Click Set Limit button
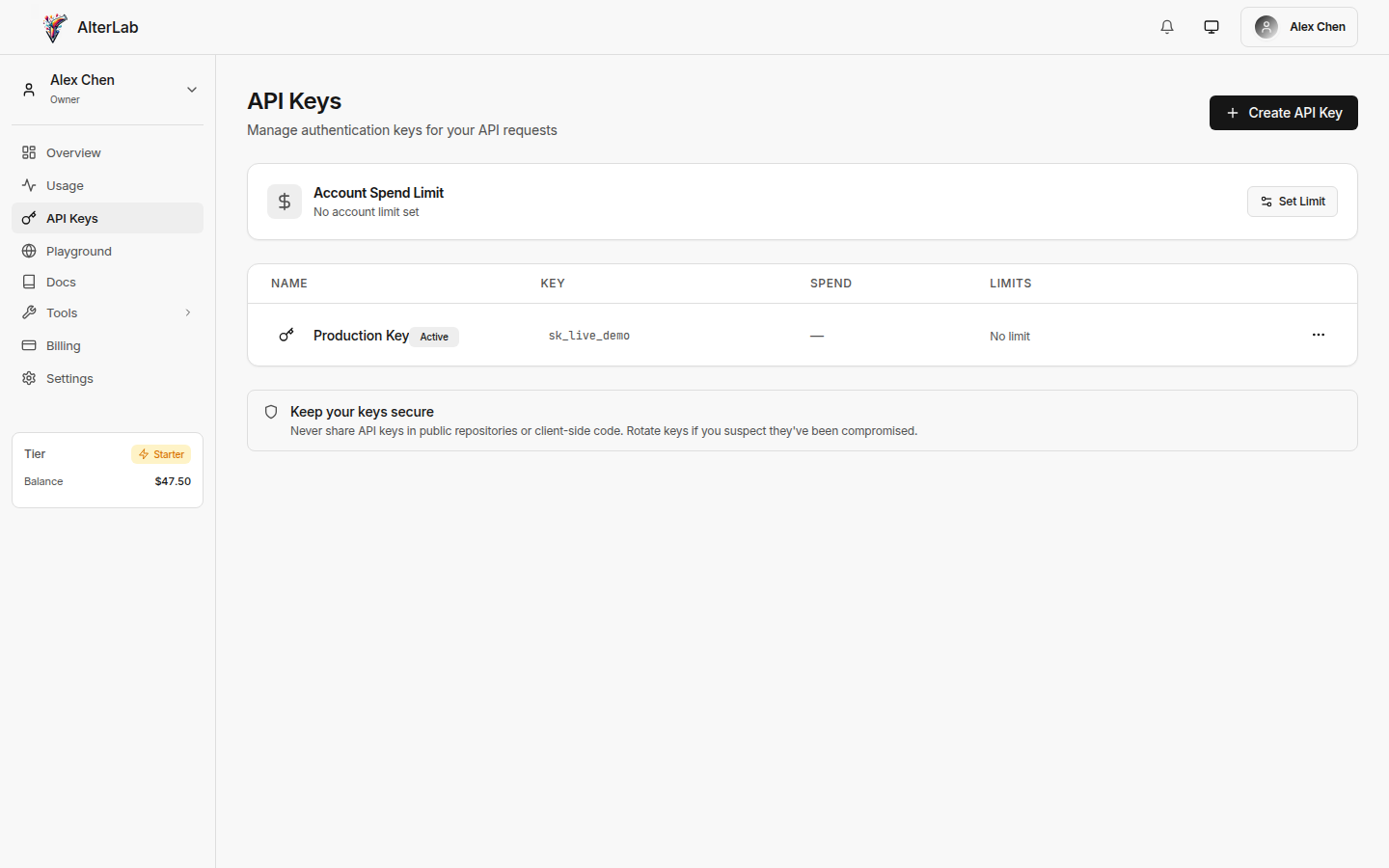 point(1293,202)
